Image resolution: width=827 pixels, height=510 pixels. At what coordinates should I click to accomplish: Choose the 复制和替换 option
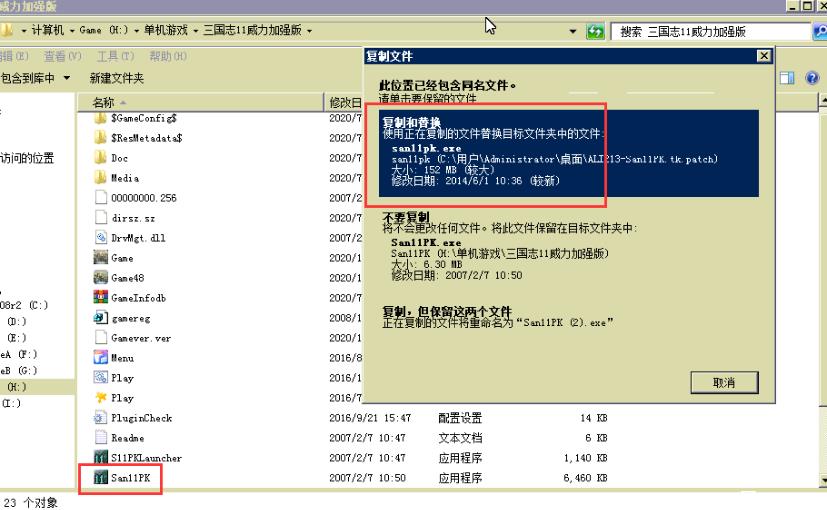click(x=569, y=153)
